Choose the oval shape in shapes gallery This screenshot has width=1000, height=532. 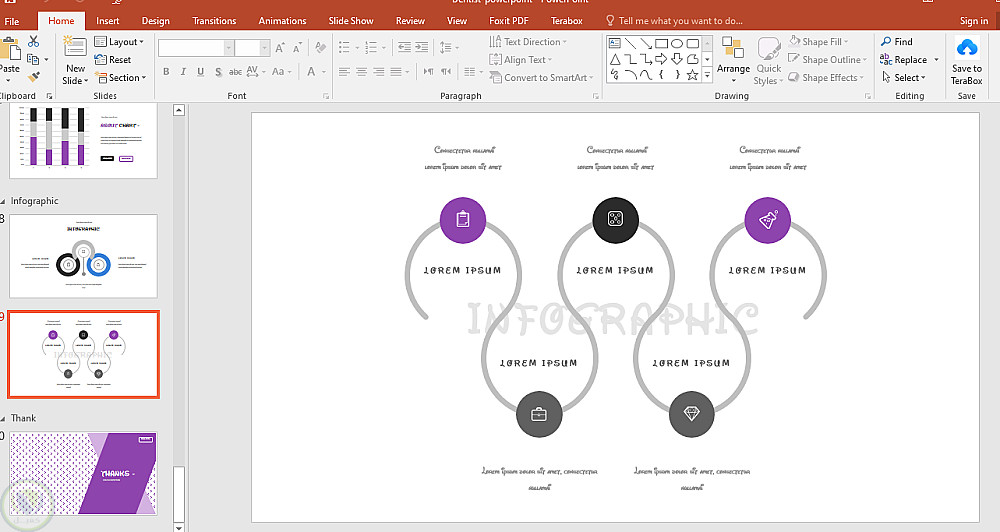(x=677, y=43)
